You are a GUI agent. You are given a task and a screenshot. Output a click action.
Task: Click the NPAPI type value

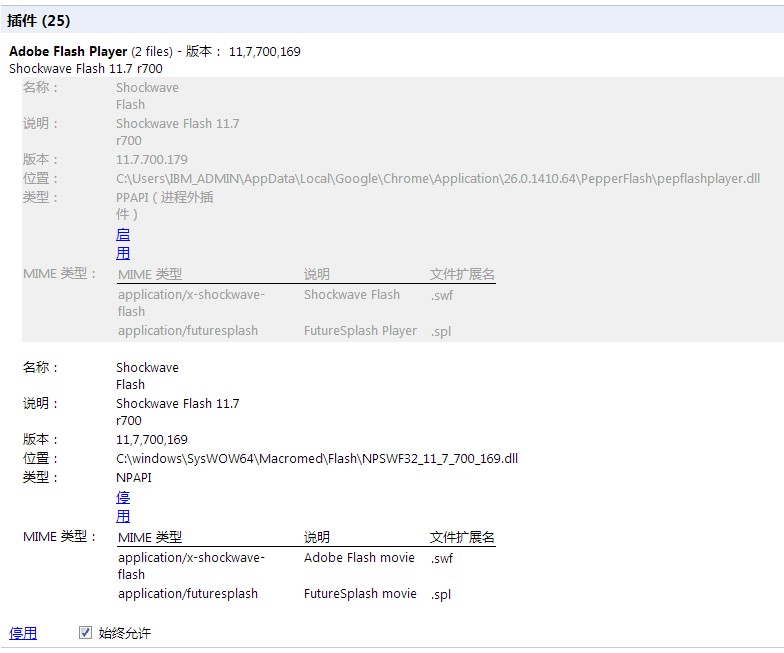pyautogui.click(x=134, y=478)
